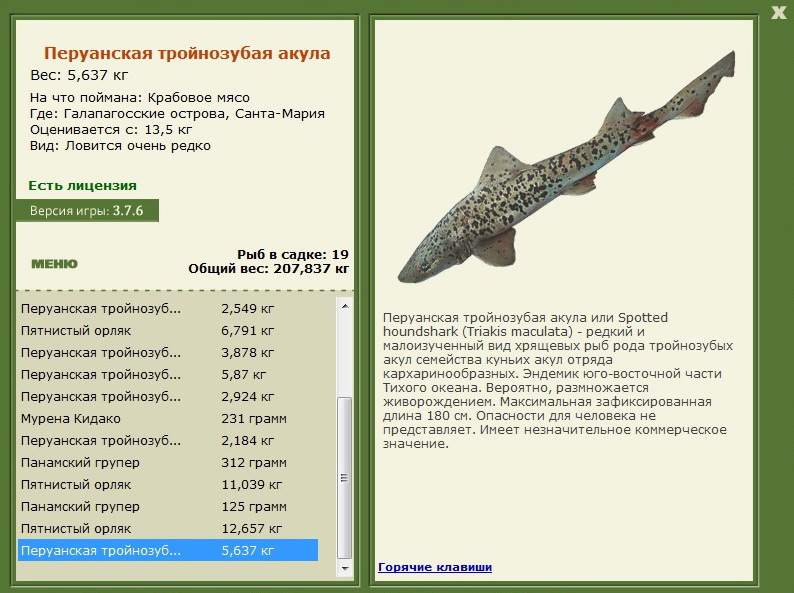Select the Пятнистый орляк 12,657 кг row
Viewport: 794px width, 593px height.
click(x=168, y=529)
